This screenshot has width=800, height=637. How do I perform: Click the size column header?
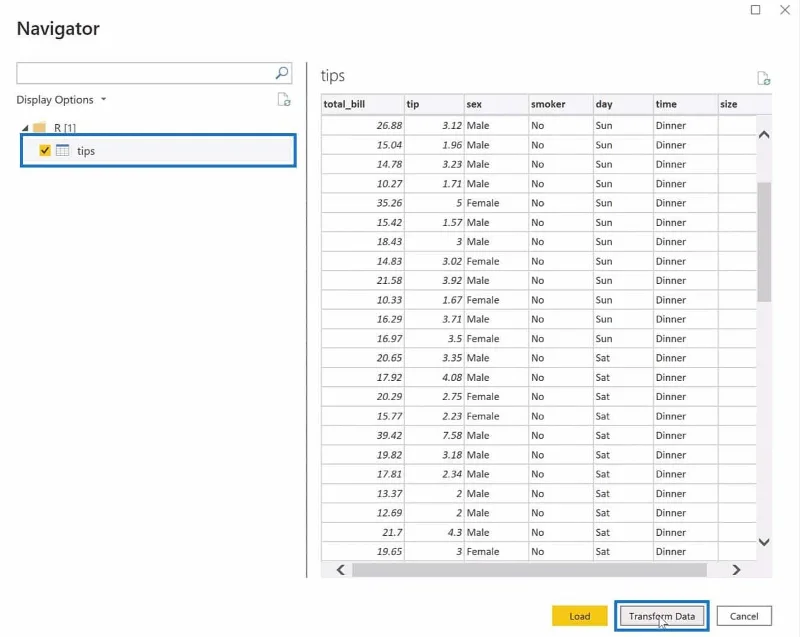point(744,104)
